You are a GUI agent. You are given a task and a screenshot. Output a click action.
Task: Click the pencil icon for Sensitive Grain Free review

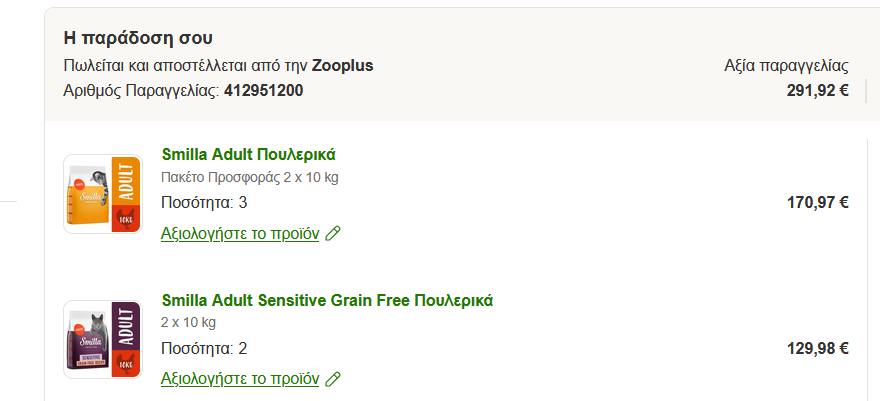coord(334,379)
